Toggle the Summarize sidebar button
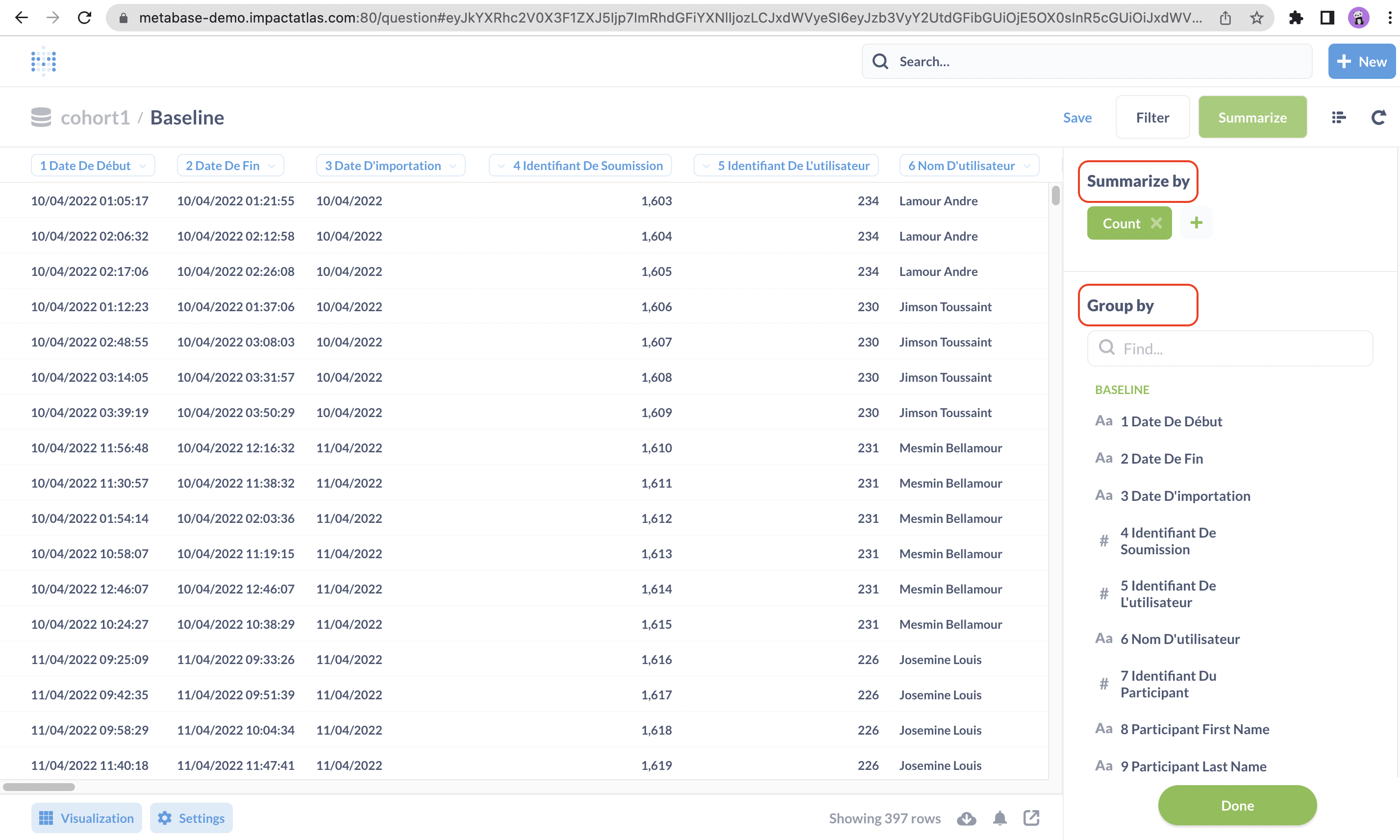This screenshot has width=1400, height=840. point(1252,117)
